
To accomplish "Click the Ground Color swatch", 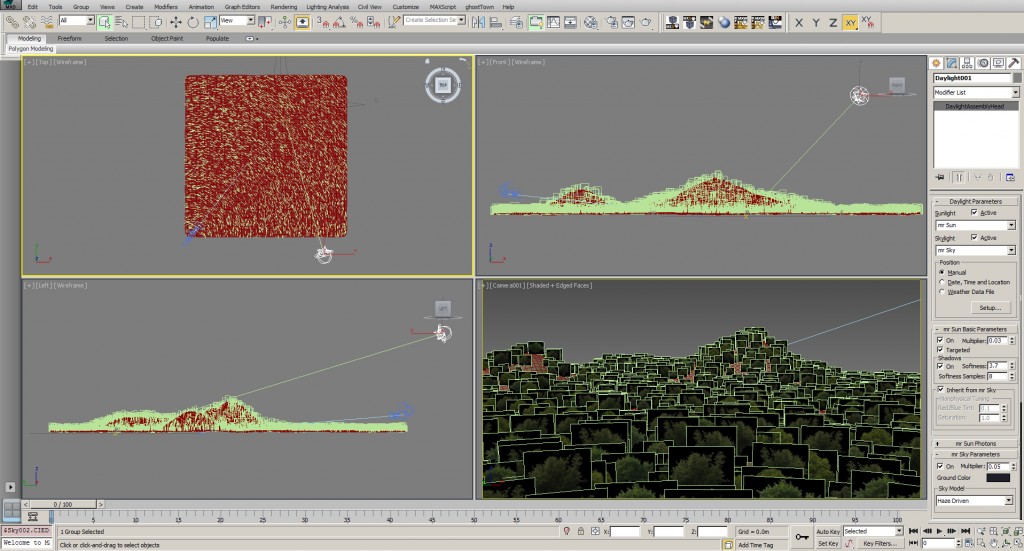I will click(997, 478).
